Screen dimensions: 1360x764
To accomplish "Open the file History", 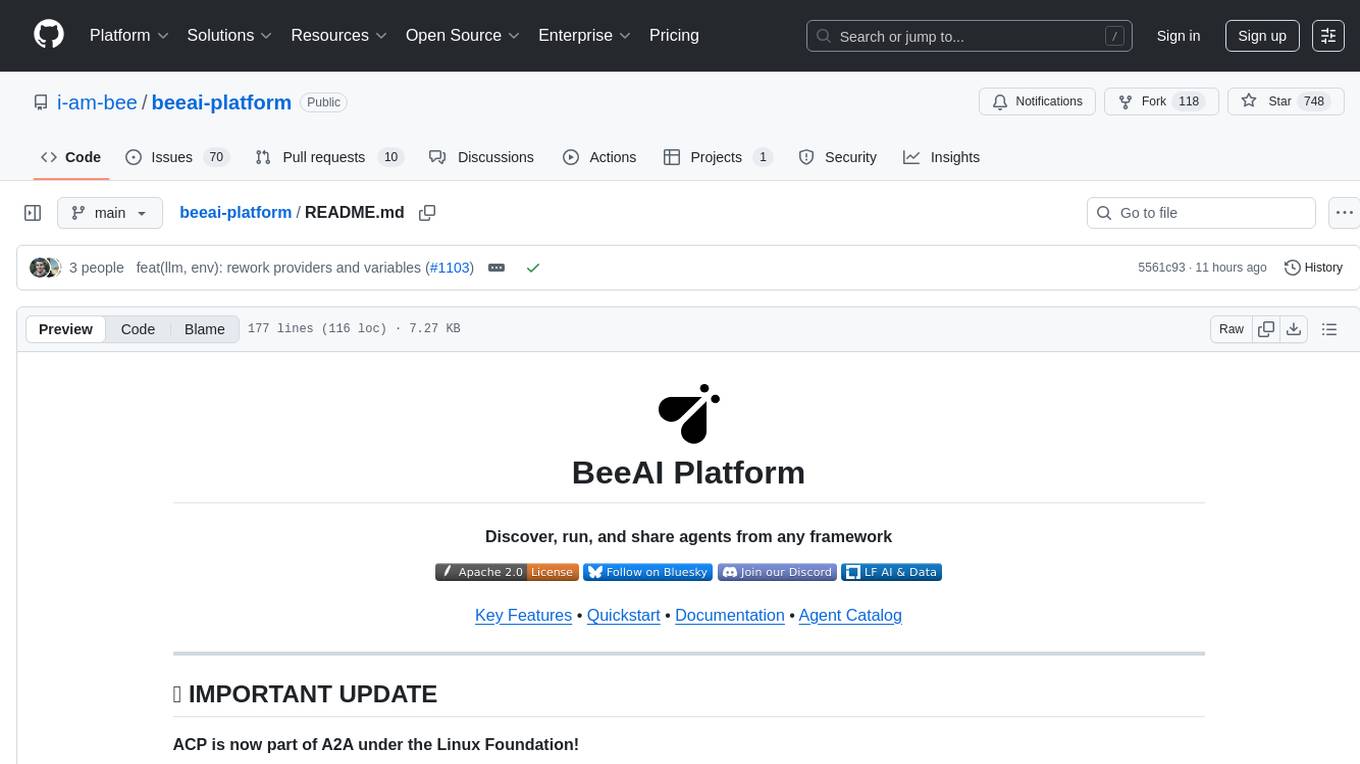I will pos(1313,268).
